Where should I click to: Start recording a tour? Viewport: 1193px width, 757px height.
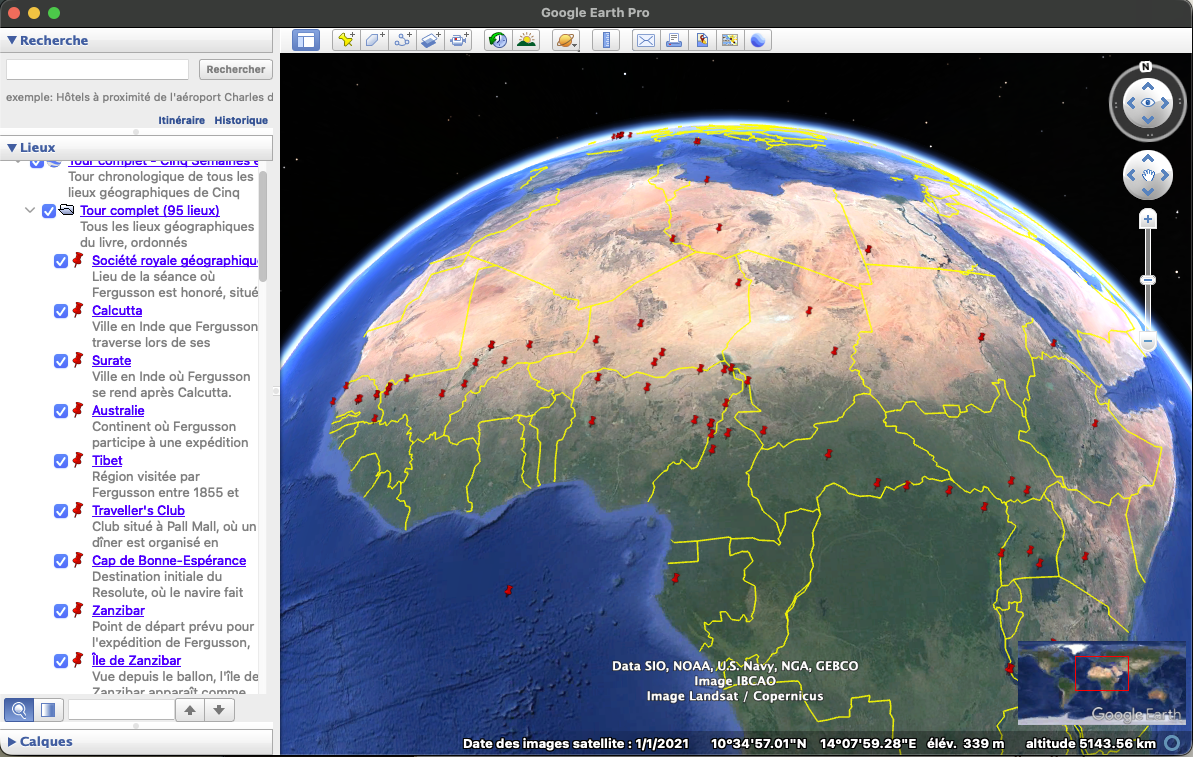click(458, 39)
